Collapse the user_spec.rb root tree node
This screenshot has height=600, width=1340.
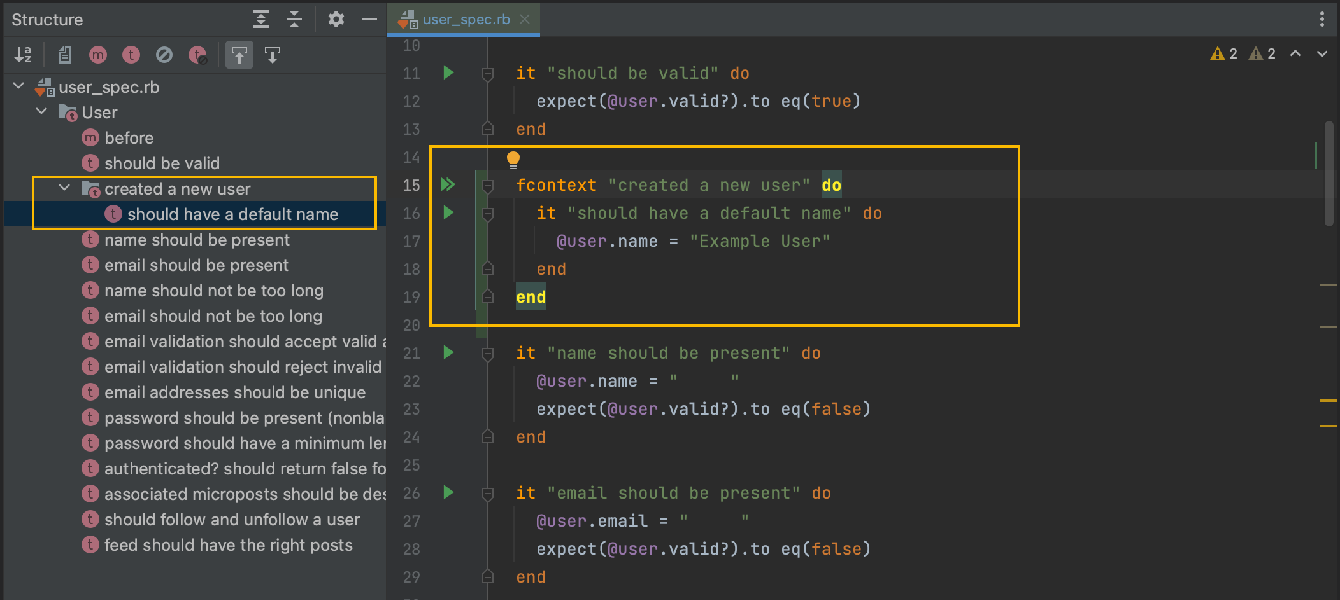point(18,87)
